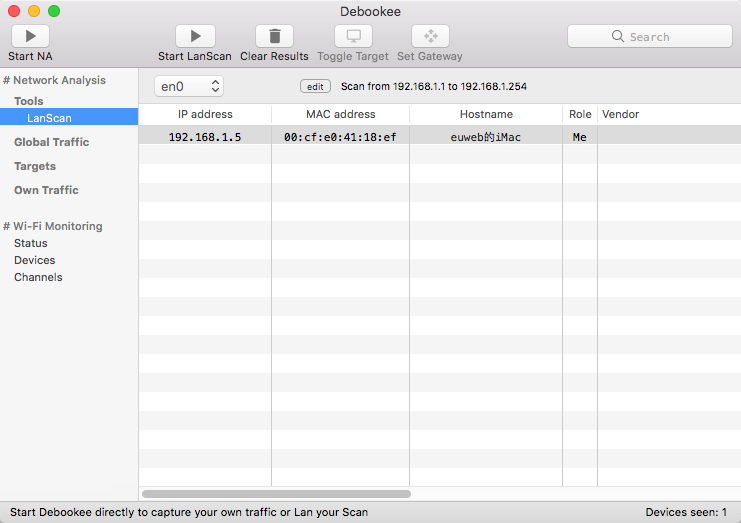Click the status bar hint about capturing traffic
This screenshot has height=523, width=741.
pyautogui.click(x=189, y=512)
